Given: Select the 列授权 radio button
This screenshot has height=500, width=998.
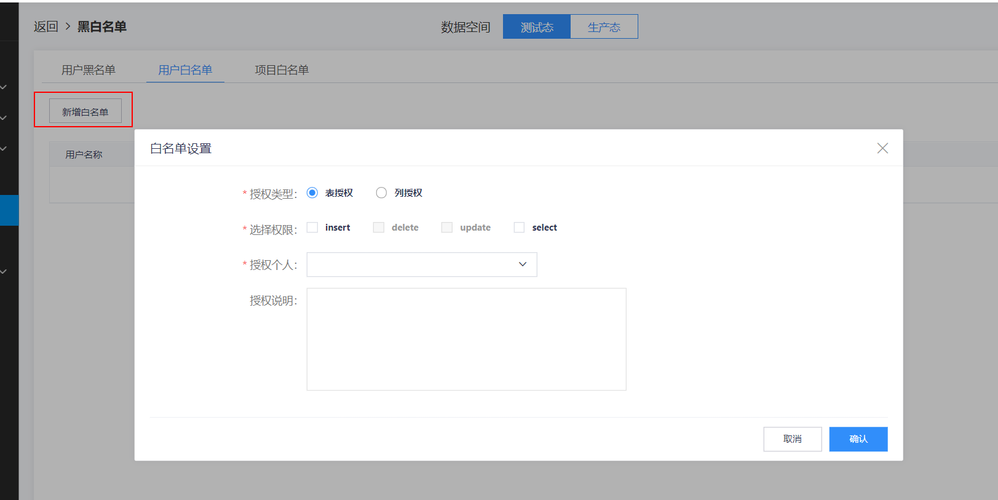Looking at the screenshot, I should pyautogui.click(x=381, y=193).
